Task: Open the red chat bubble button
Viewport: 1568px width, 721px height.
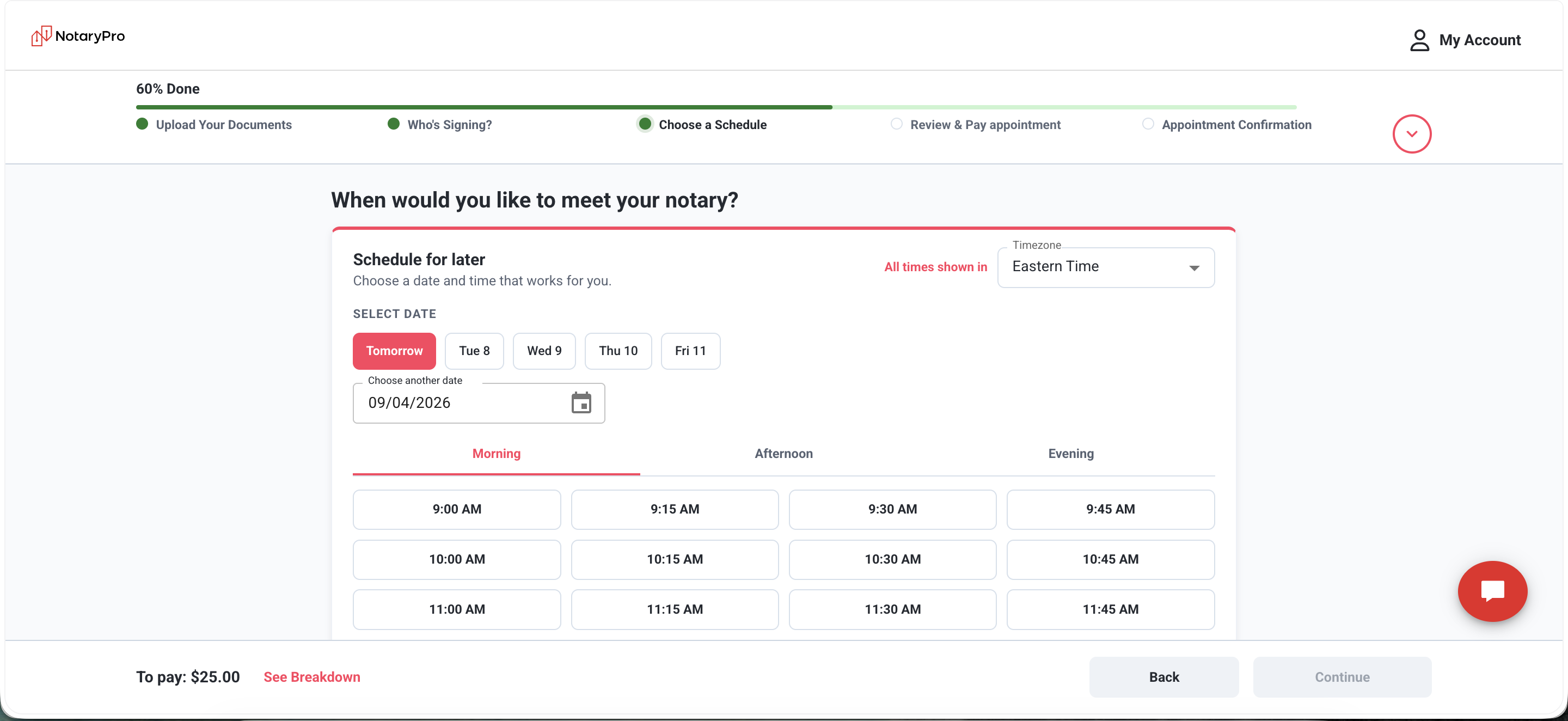Action: coord(1492,591)
